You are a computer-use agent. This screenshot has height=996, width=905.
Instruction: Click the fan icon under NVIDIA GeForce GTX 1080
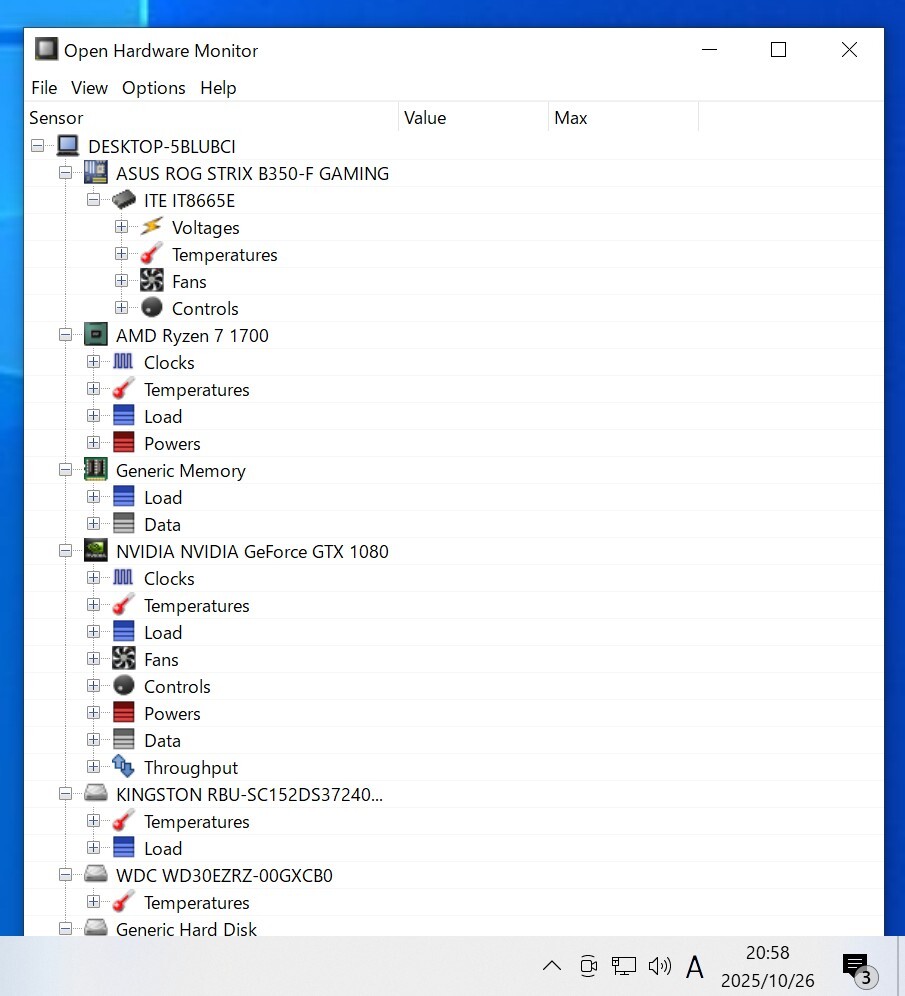pos(123,659)
